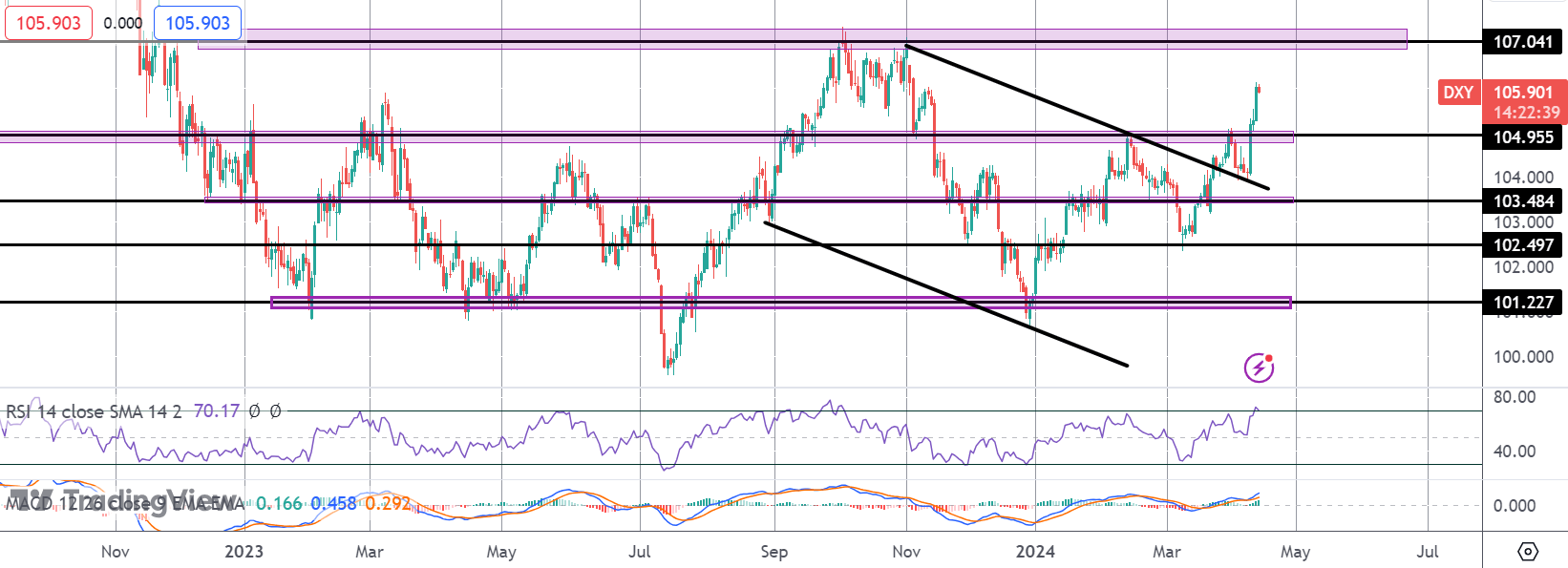Click the 2024 label on the time axis
The image size is (1568, 568).
pos(1035,552)
